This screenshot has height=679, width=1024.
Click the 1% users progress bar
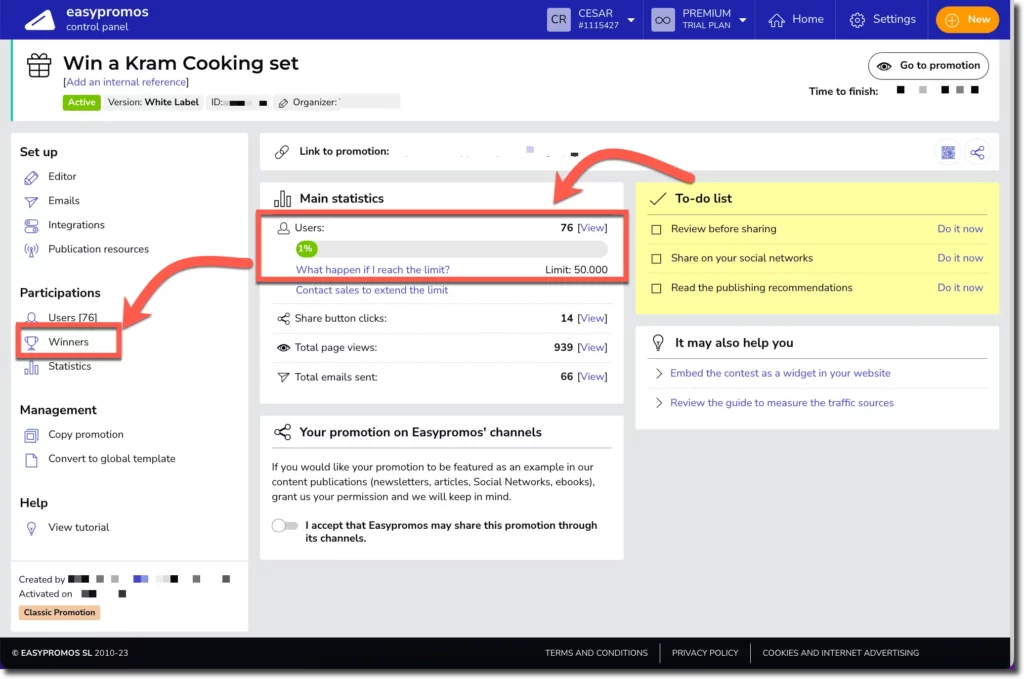(451, 249)
